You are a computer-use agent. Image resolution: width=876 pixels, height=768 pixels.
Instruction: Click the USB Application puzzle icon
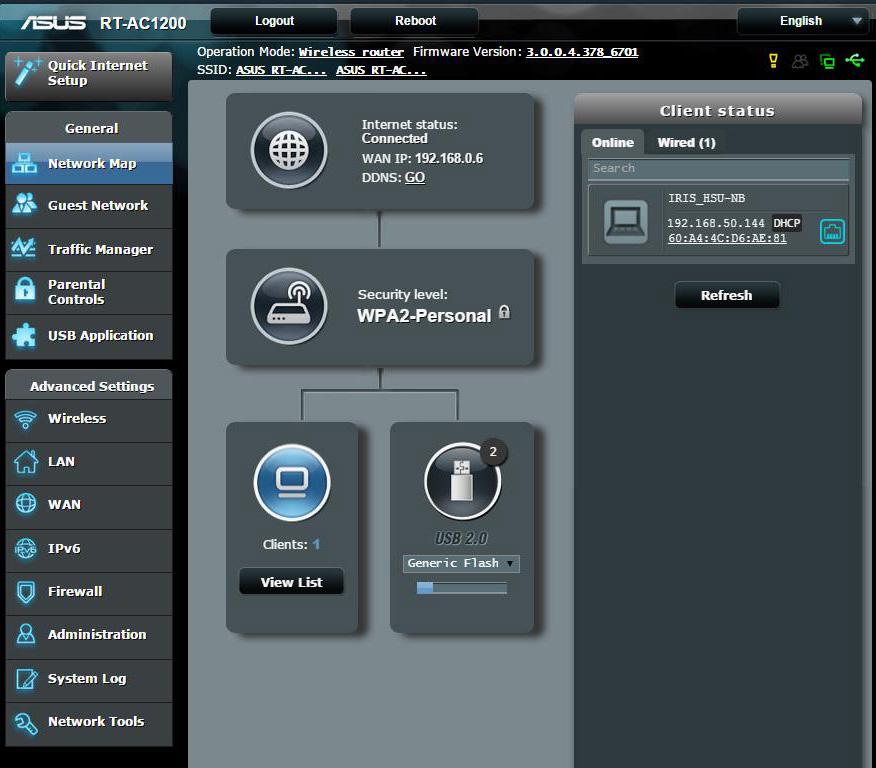25,335
